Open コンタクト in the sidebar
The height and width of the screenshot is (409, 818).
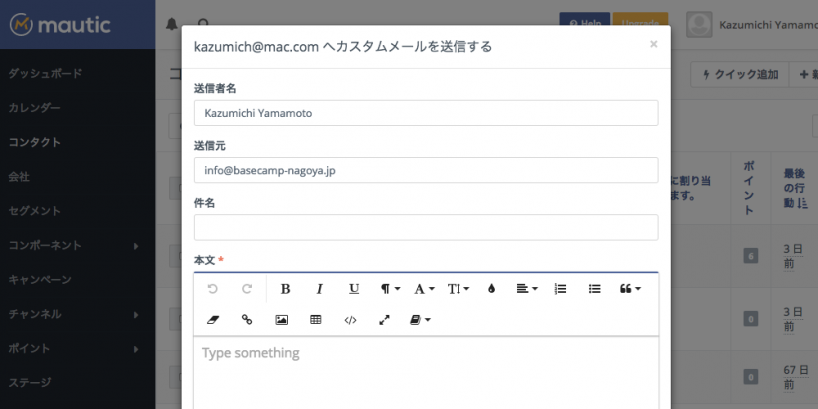pos(35,142)
